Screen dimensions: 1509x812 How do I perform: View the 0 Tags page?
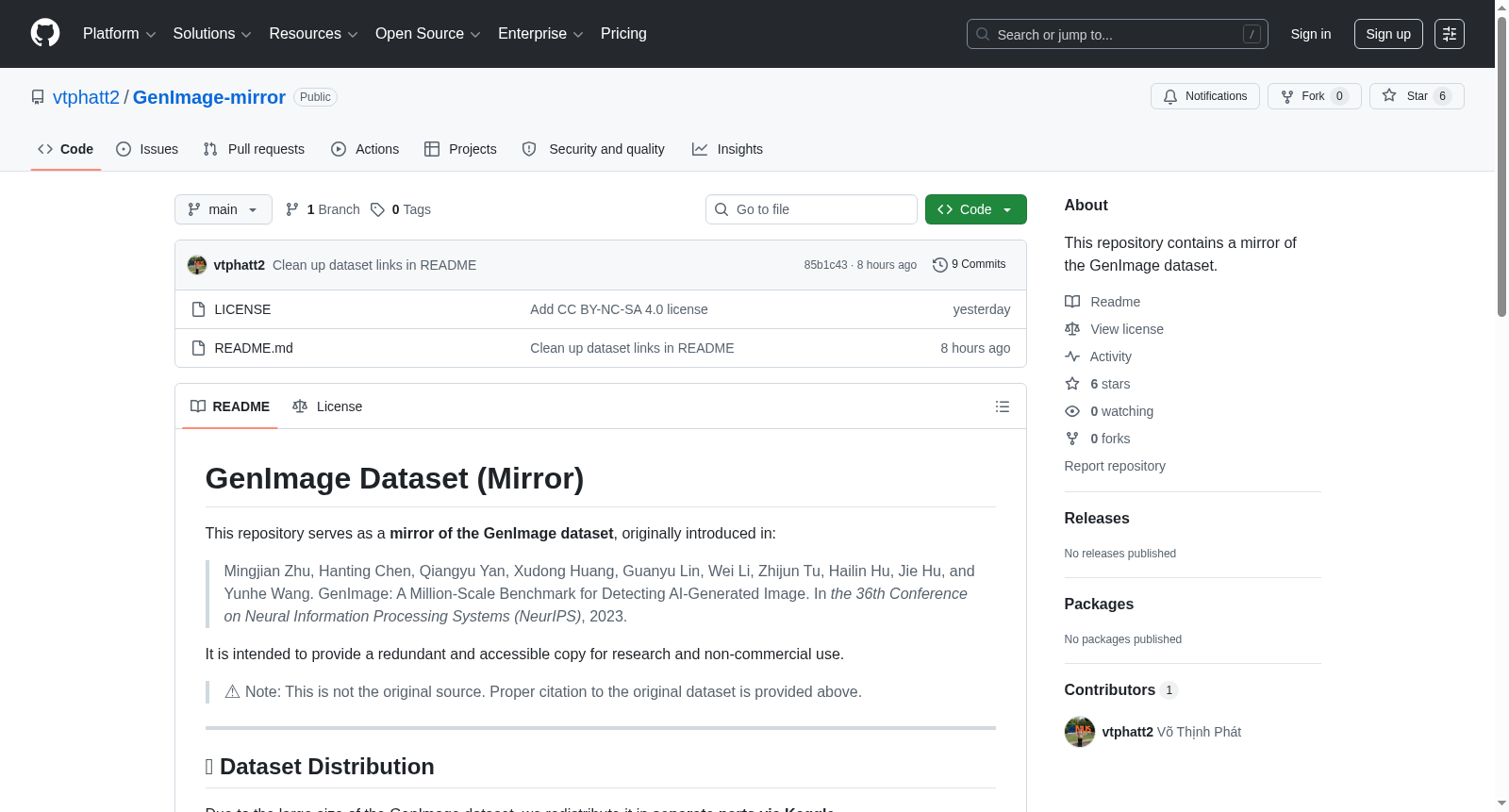(401, 209)
